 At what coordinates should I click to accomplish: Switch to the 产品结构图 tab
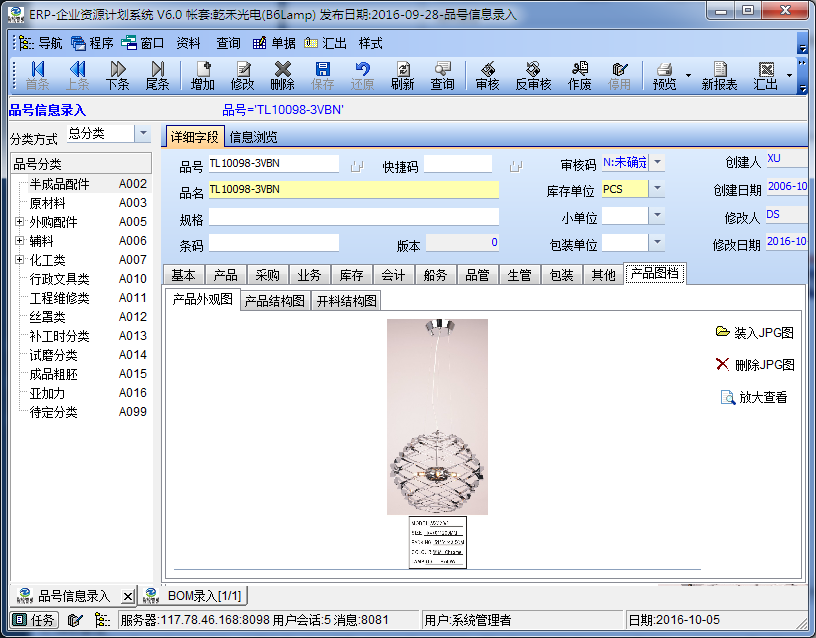[x=275, y=301]
